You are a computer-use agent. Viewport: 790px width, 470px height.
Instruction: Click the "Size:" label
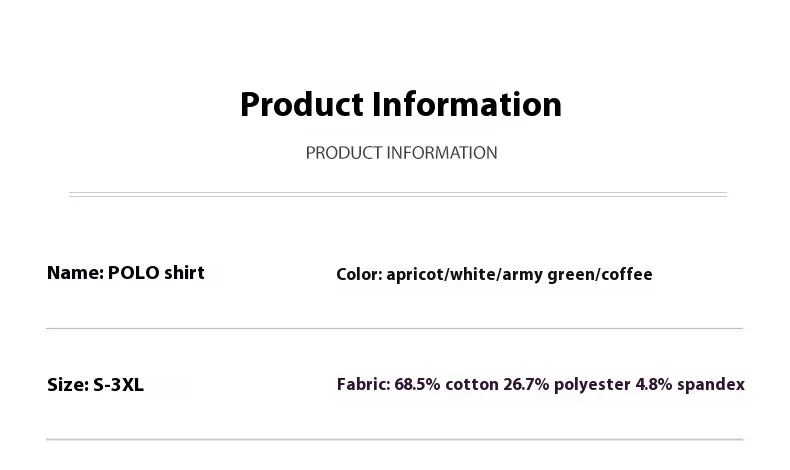pyautogui.click(x=67, y=385)
